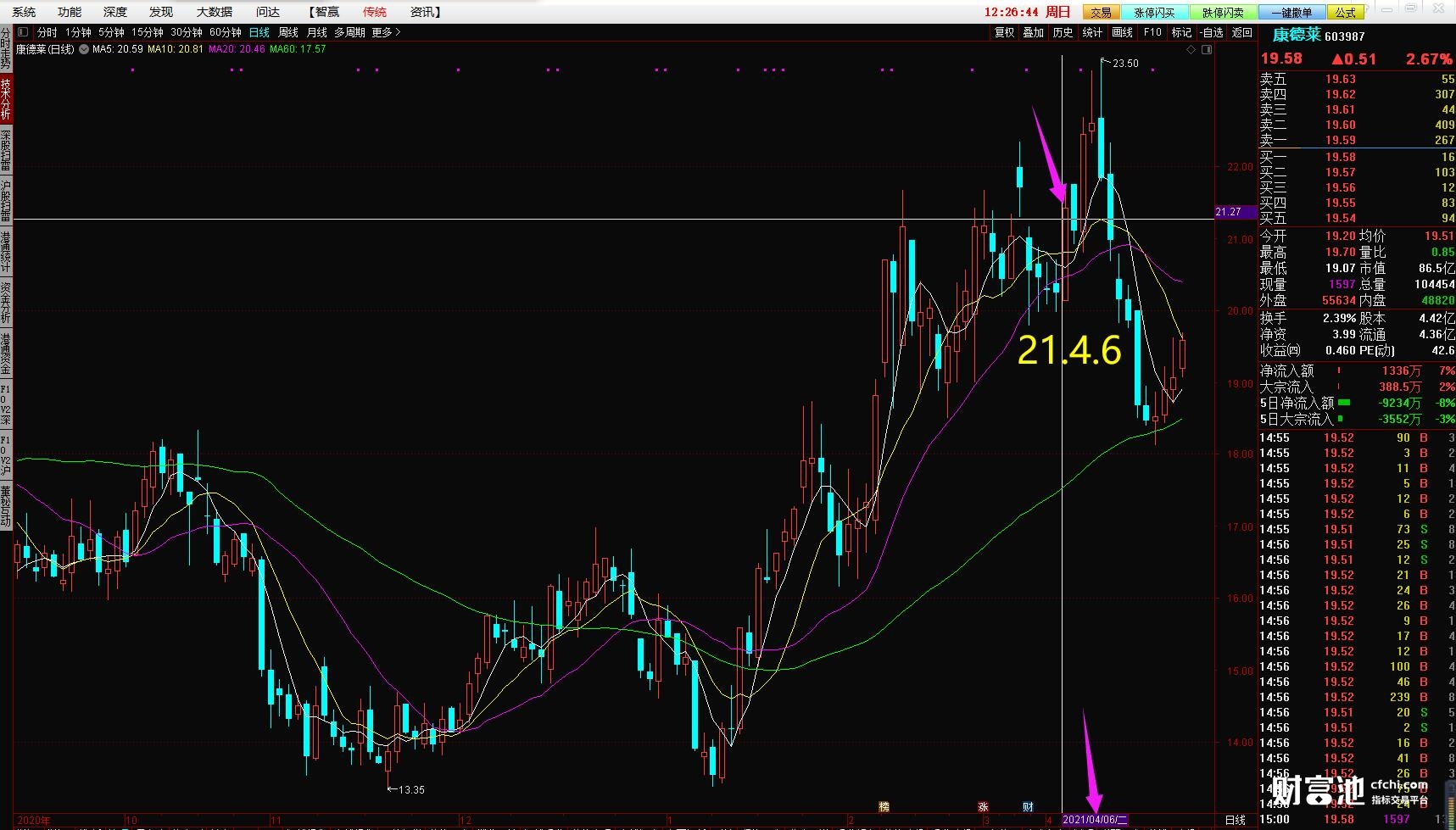Open F10 company info

(1152, 32)
